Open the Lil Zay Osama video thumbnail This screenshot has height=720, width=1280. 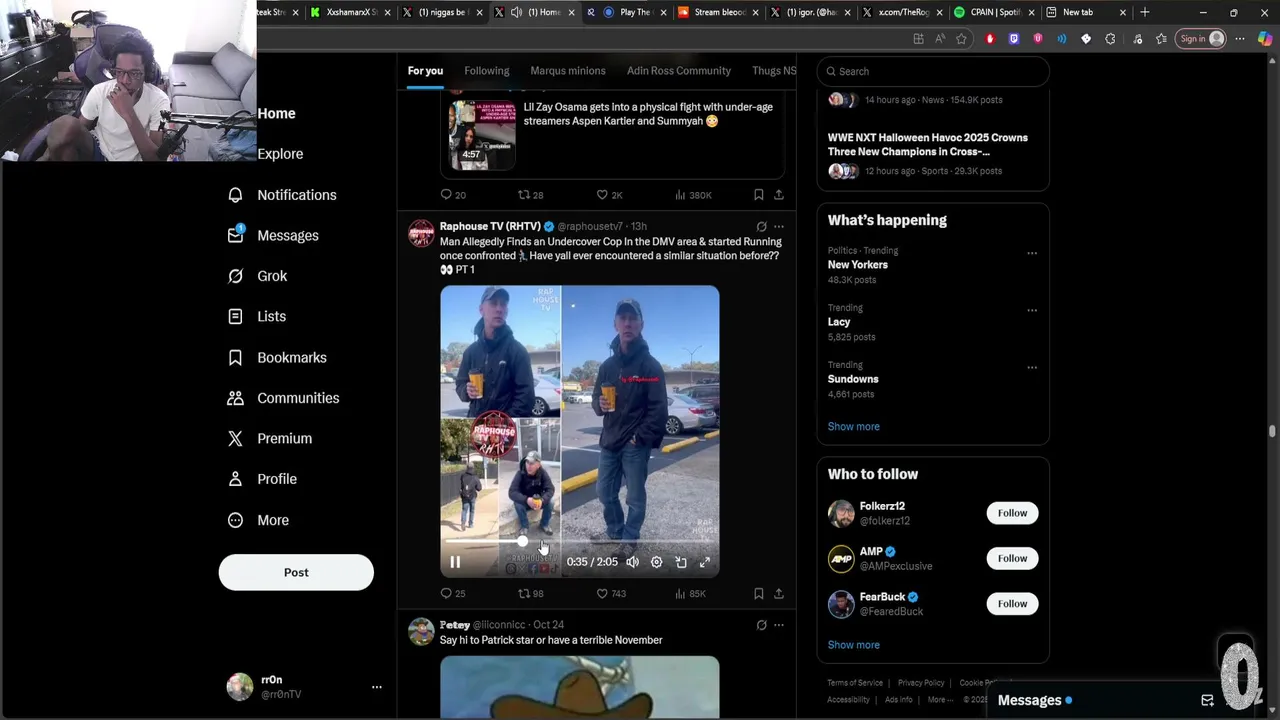click(482, 134)
